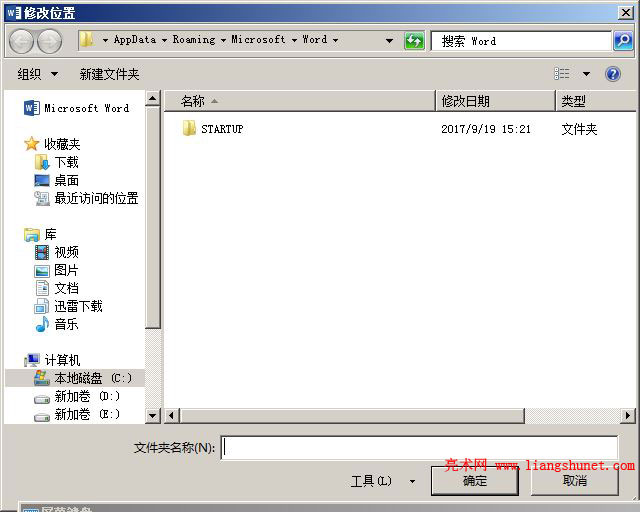Click the 取消 cancel button
Image resolution: width=640 pixels, height=512 pixels.
[x=575, y=481]
